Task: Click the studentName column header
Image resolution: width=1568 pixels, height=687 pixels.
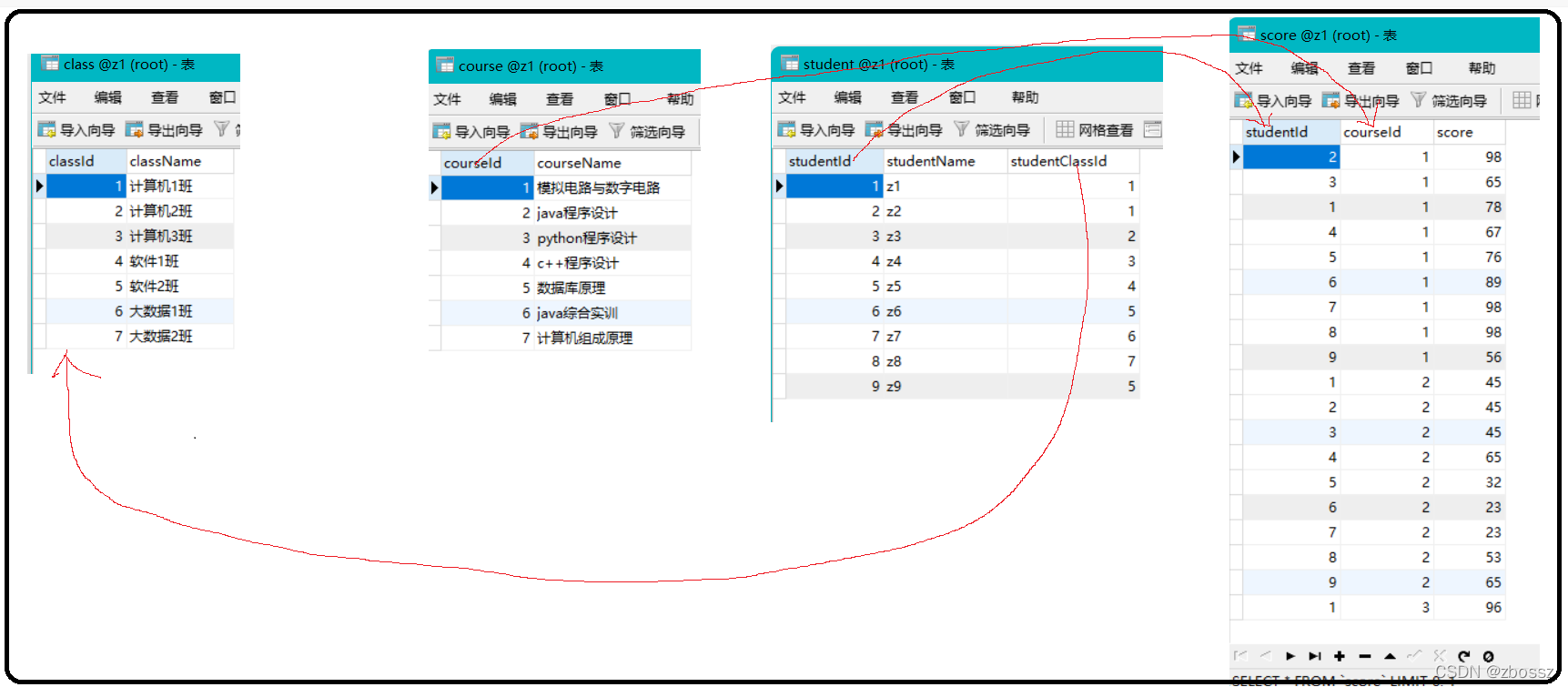Action: coord(945,161)
